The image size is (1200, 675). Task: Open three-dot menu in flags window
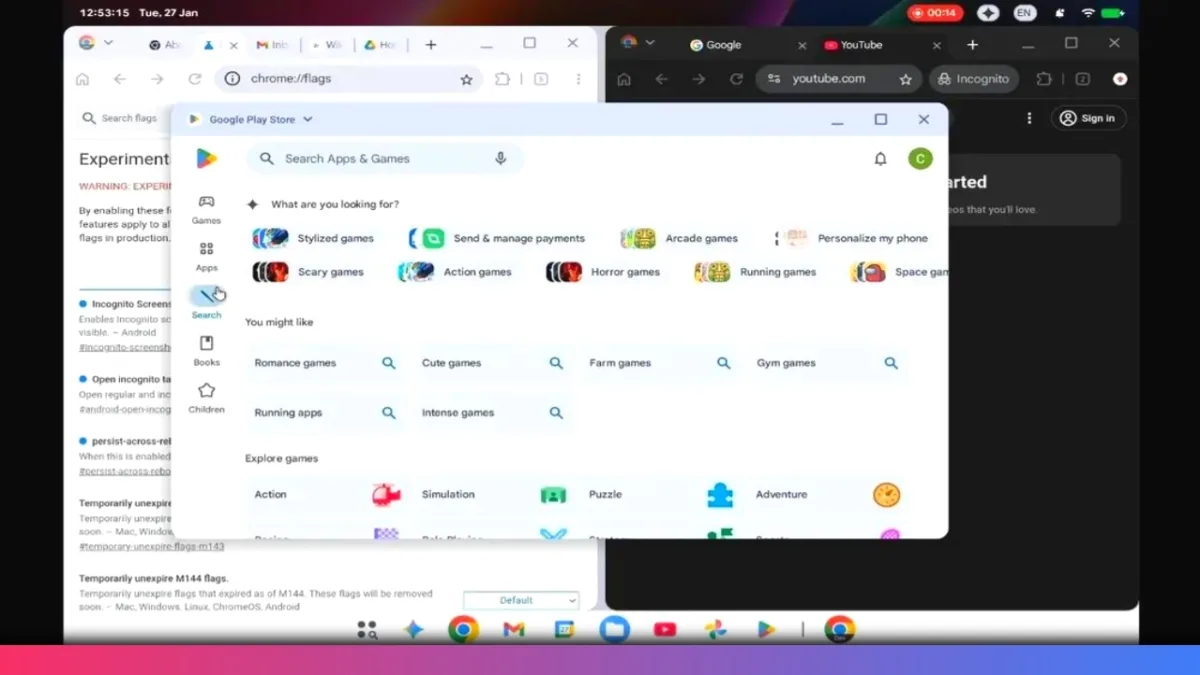point(578,79)
